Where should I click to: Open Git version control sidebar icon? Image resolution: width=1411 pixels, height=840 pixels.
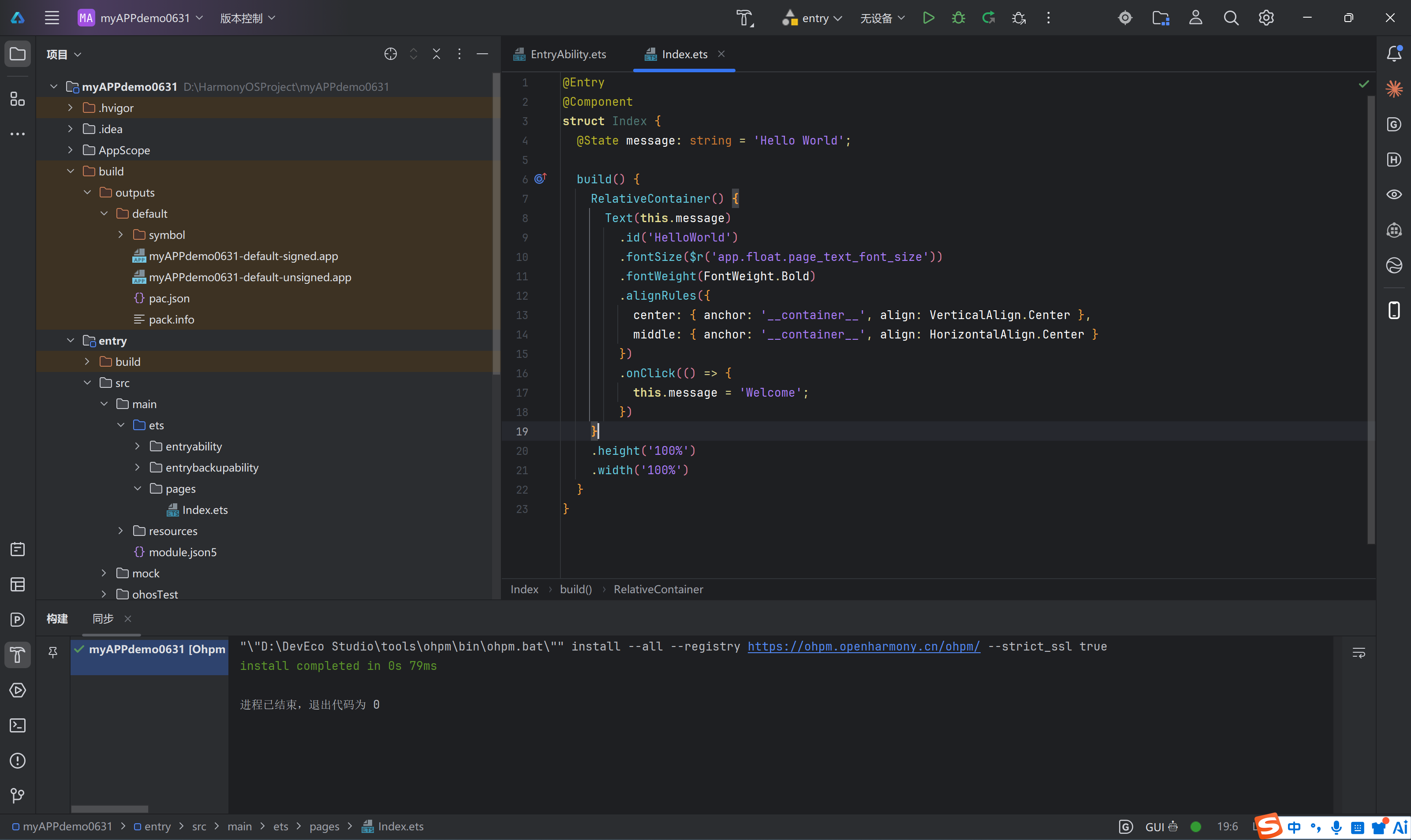pos(18,796)
